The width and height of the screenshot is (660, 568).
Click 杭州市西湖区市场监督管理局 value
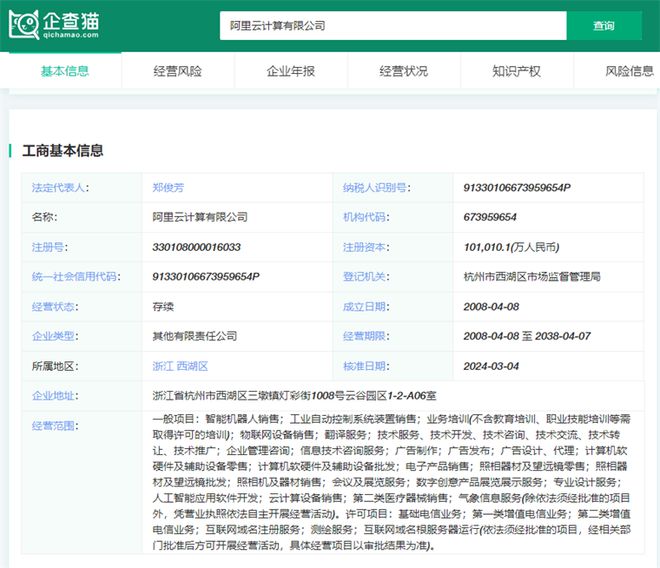tap(532, 276)
